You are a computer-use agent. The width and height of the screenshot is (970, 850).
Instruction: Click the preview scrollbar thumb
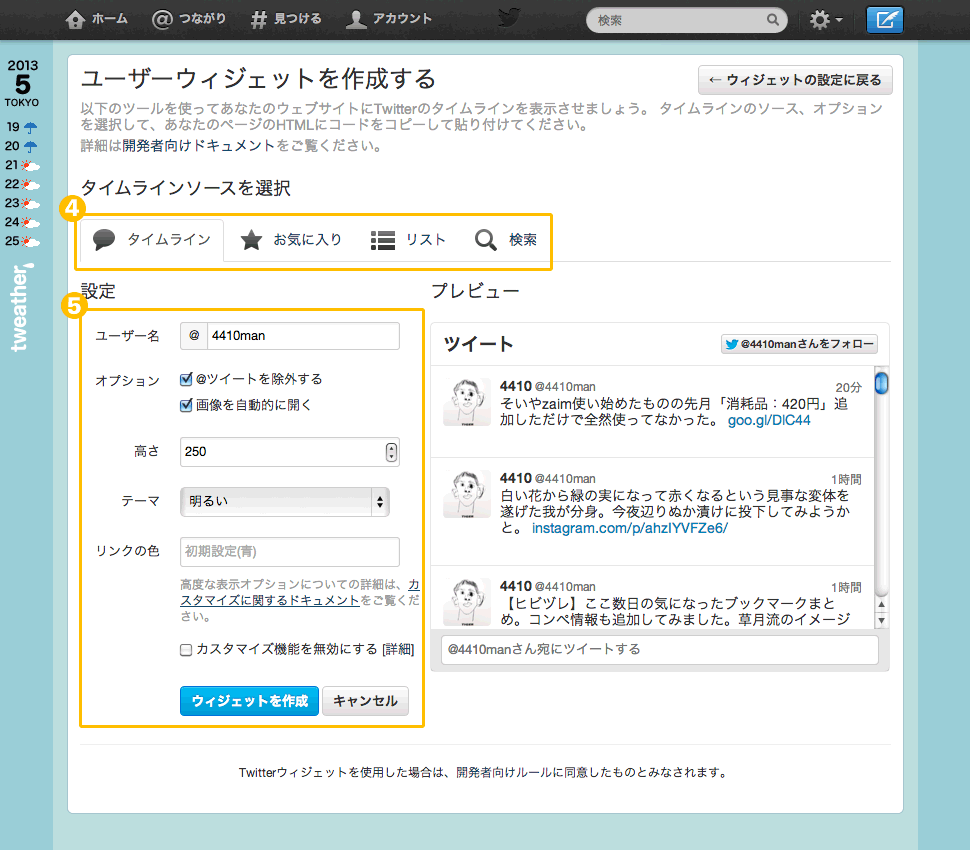tap(882, 383)
